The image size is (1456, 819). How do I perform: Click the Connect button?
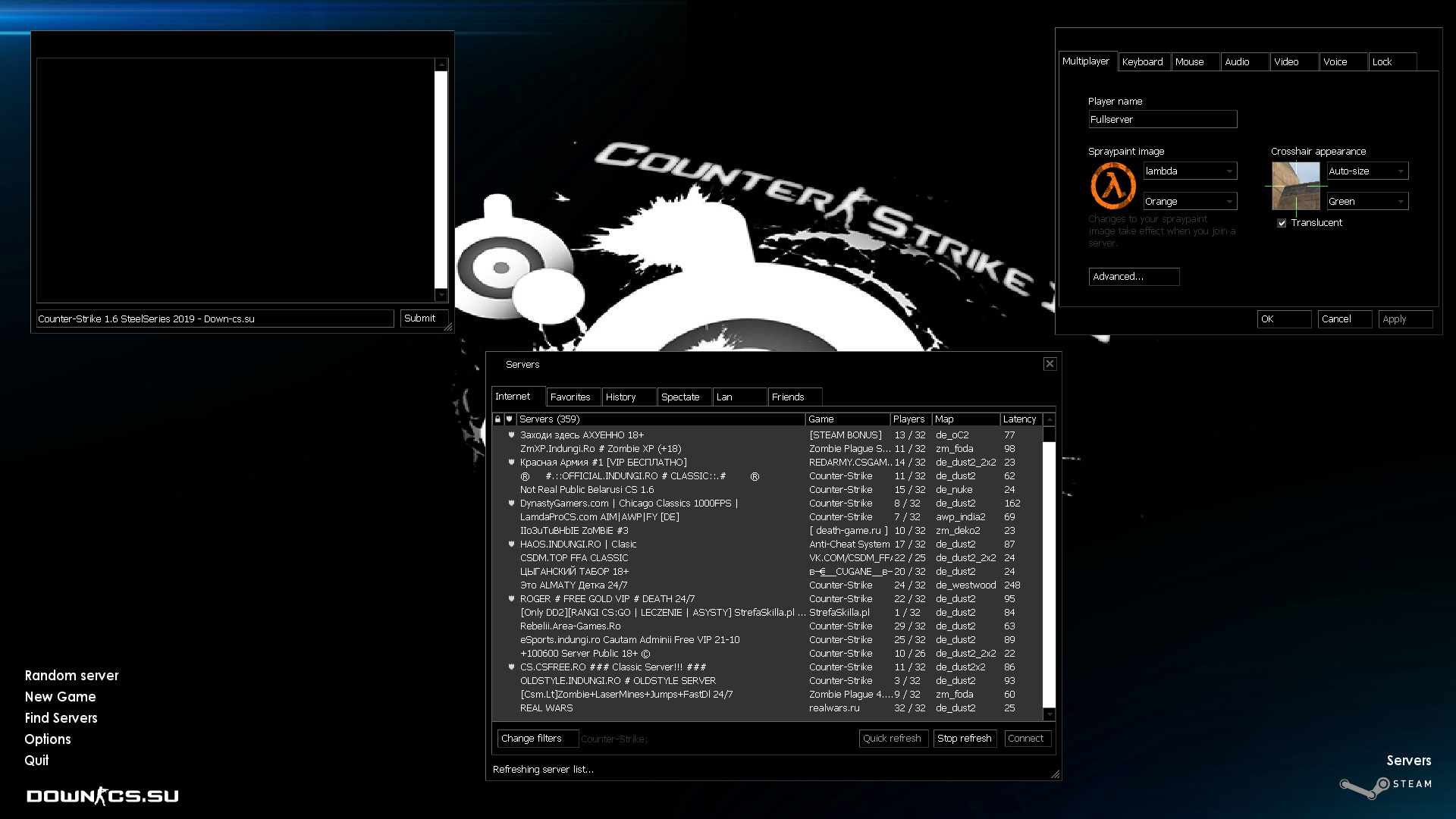coord(1027,738)
